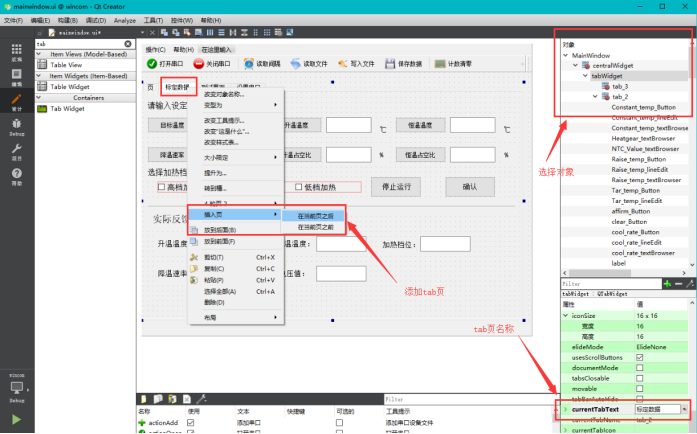The width and height of the screenshot is (697, 434).
Task: Click the green Run triangle button
Action: (x=16, y=419)
